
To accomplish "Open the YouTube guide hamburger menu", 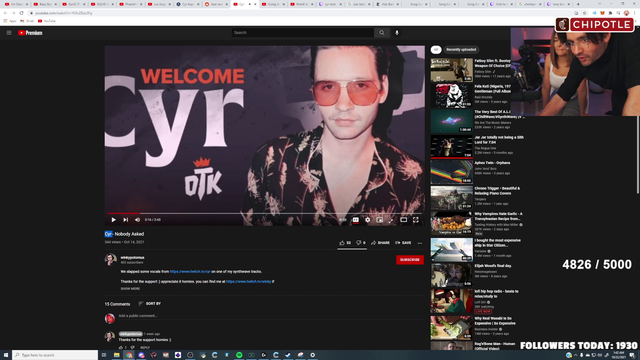I will 9,33.
